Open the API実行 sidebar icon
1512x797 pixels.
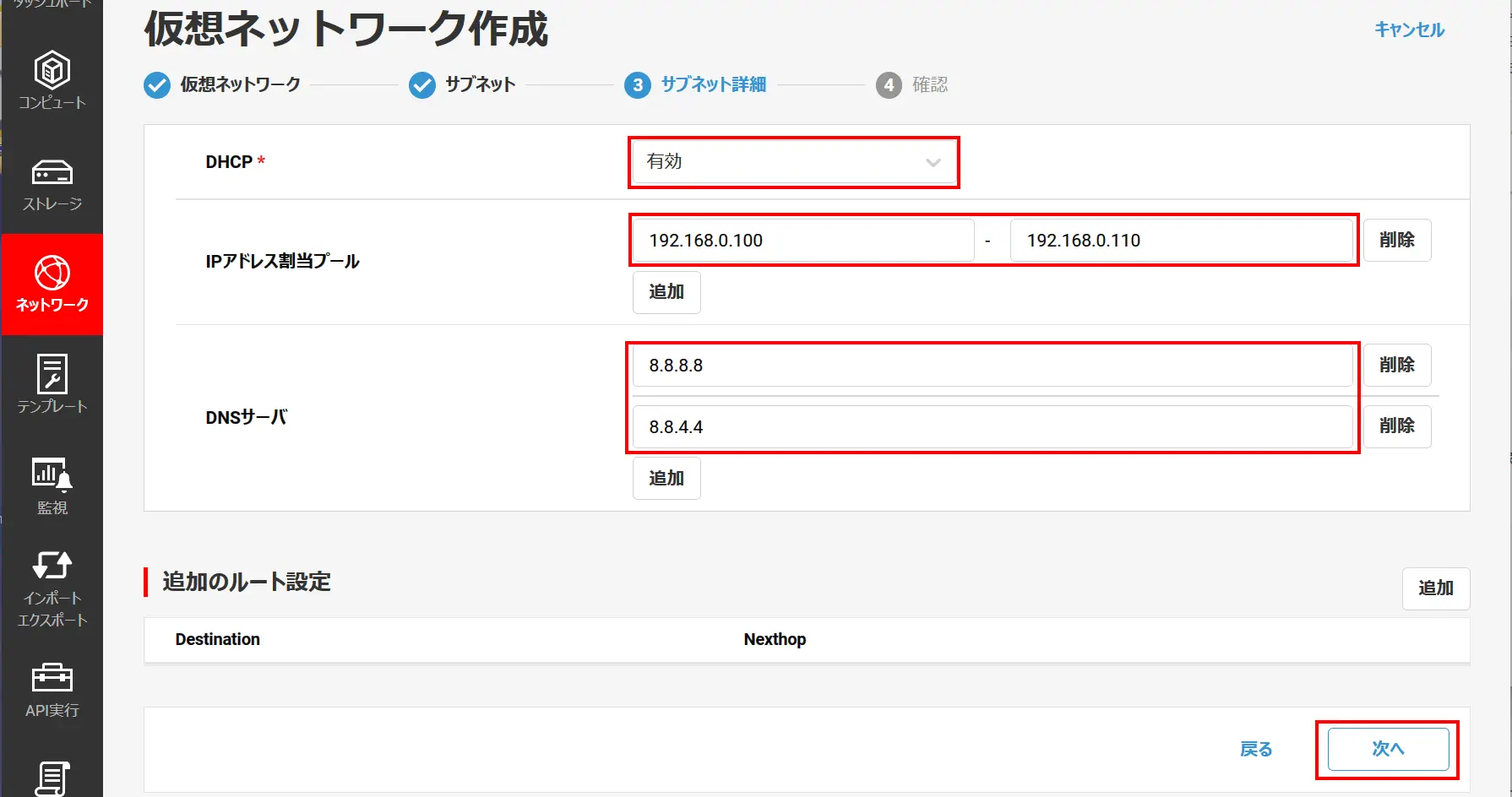pos(52,690)
